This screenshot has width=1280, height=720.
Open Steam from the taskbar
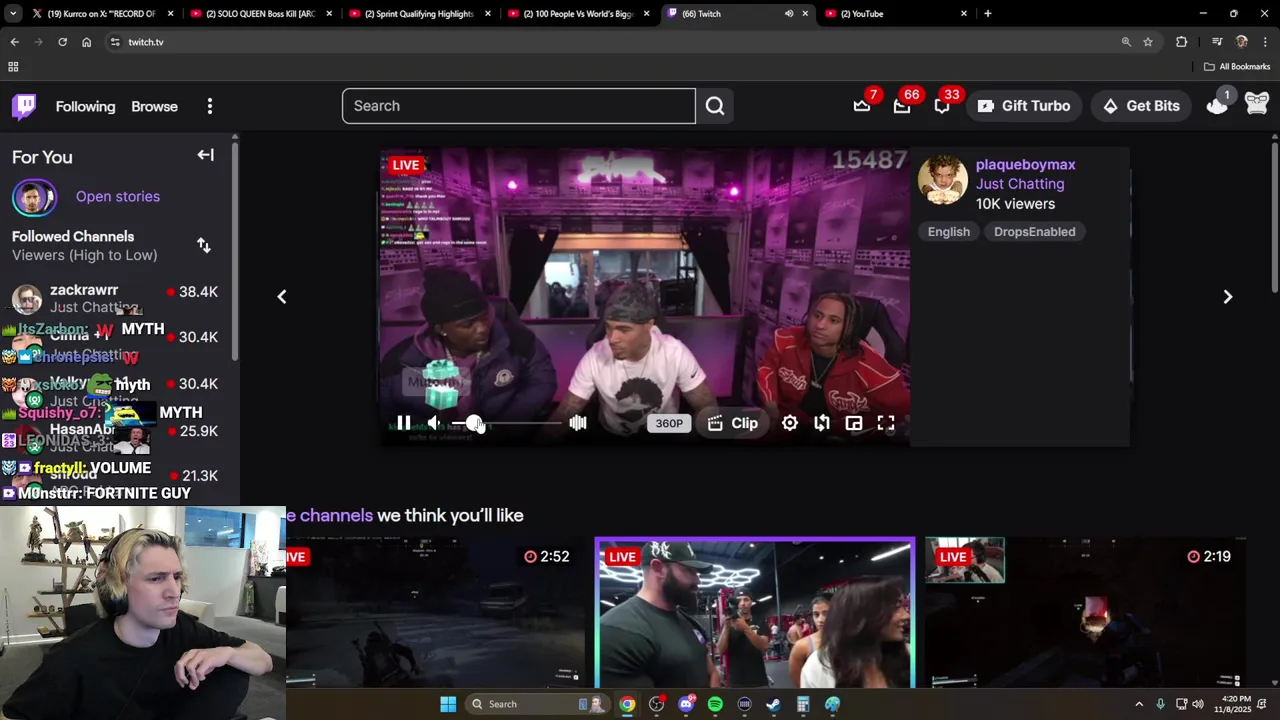(x=773, y=704)
